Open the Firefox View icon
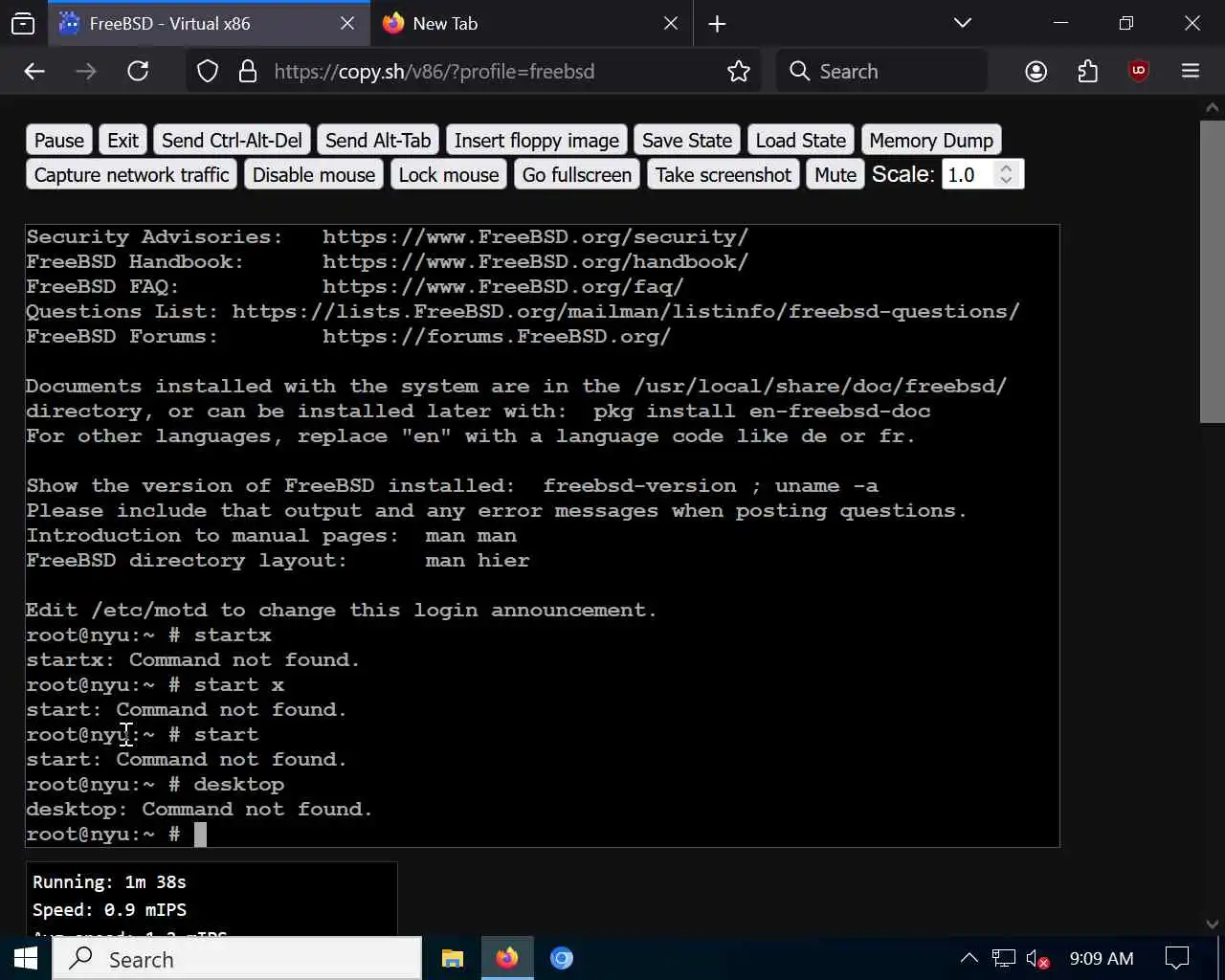 click(x=23, y=24)
